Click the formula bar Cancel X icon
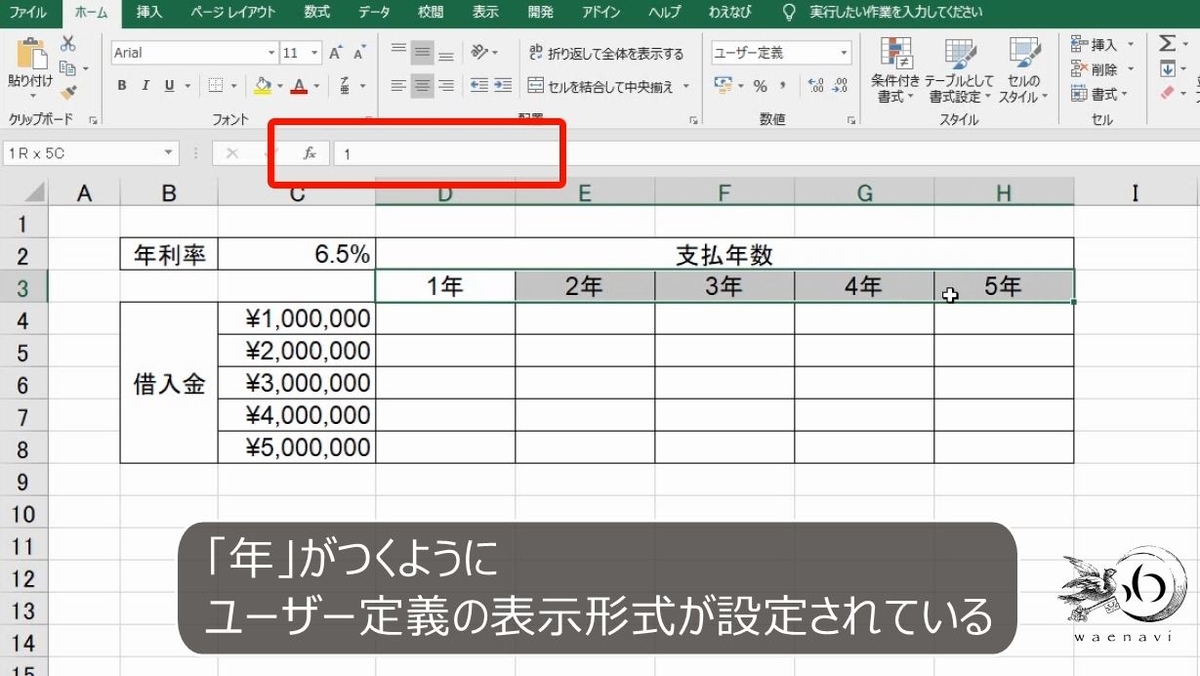 [x=232, y=154]
